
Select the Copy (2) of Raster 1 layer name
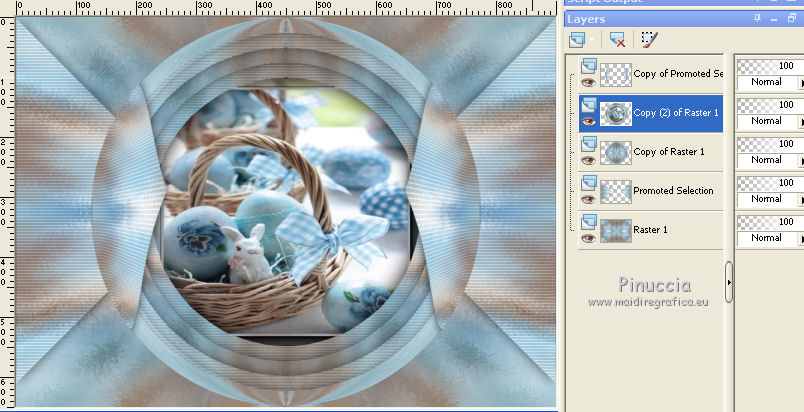click(x=676, y=113)
